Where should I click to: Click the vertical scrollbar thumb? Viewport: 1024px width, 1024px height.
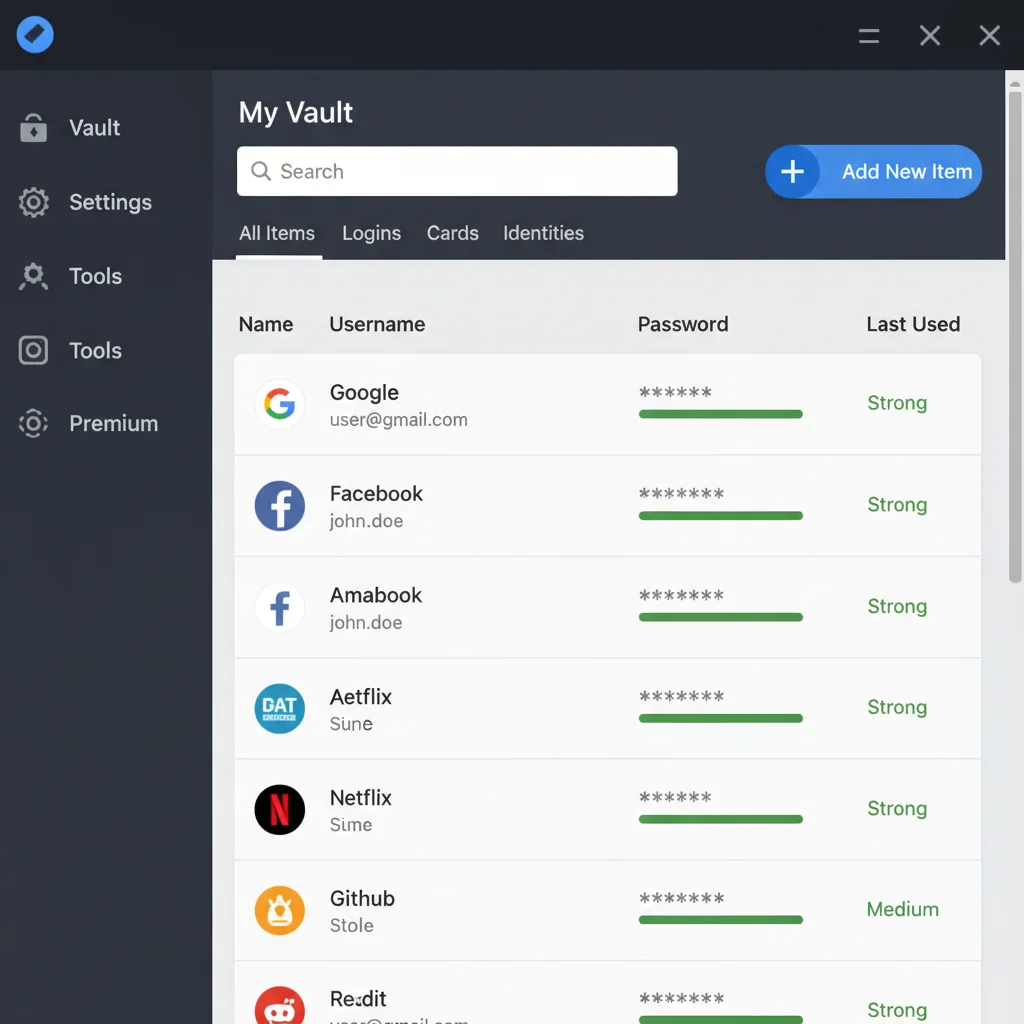pyautogui.click(x=1014, y=336)
